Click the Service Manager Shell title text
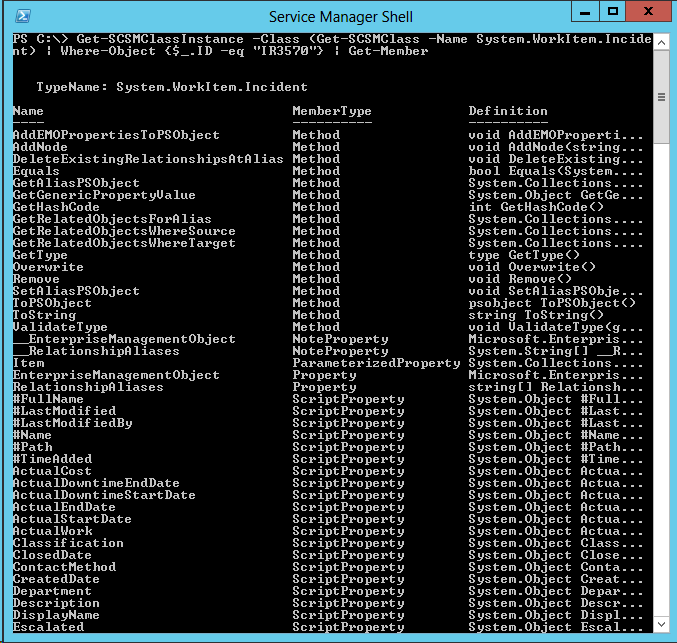The width and height of the screenshot is (677, 643). tap(341, 17)
